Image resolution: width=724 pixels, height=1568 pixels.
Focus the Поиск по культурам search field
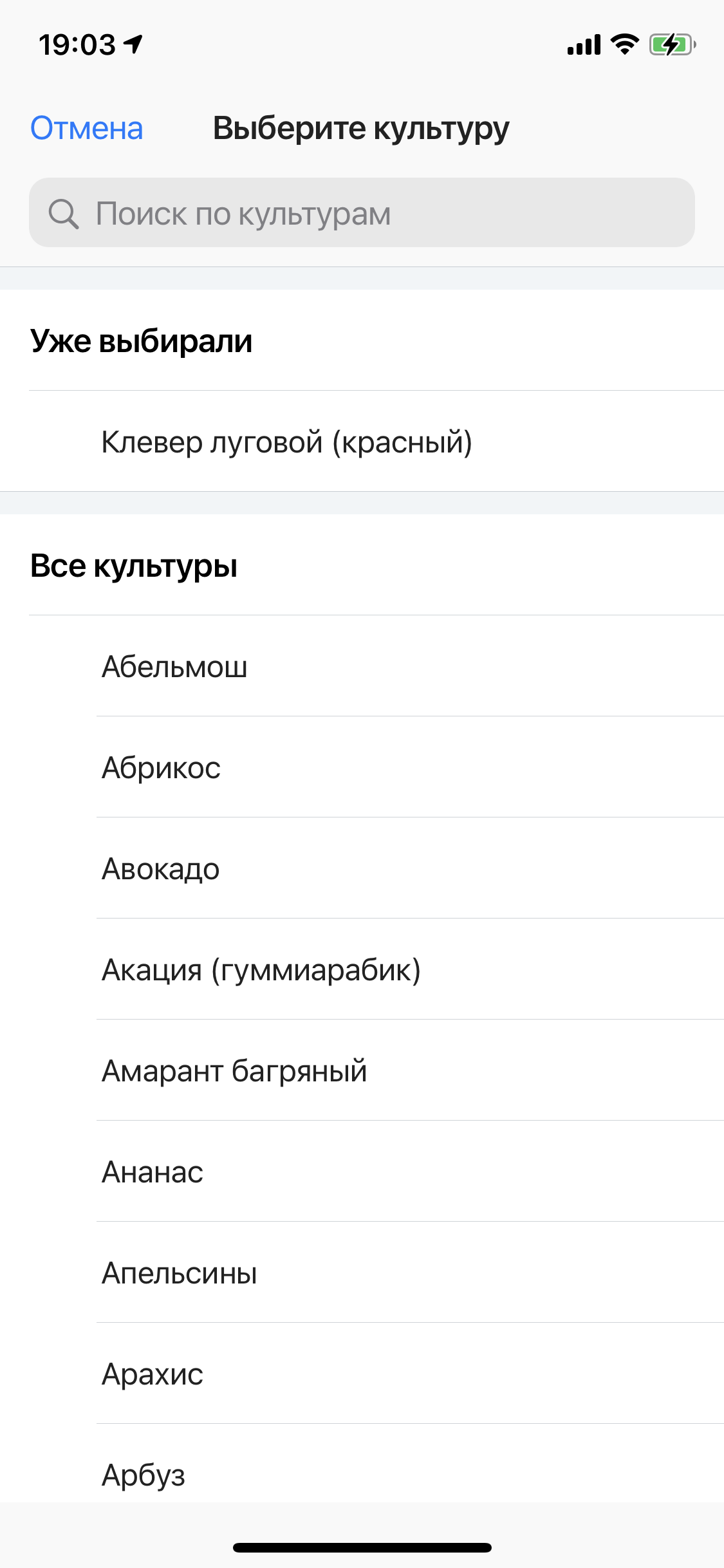(x=362, y=212)
